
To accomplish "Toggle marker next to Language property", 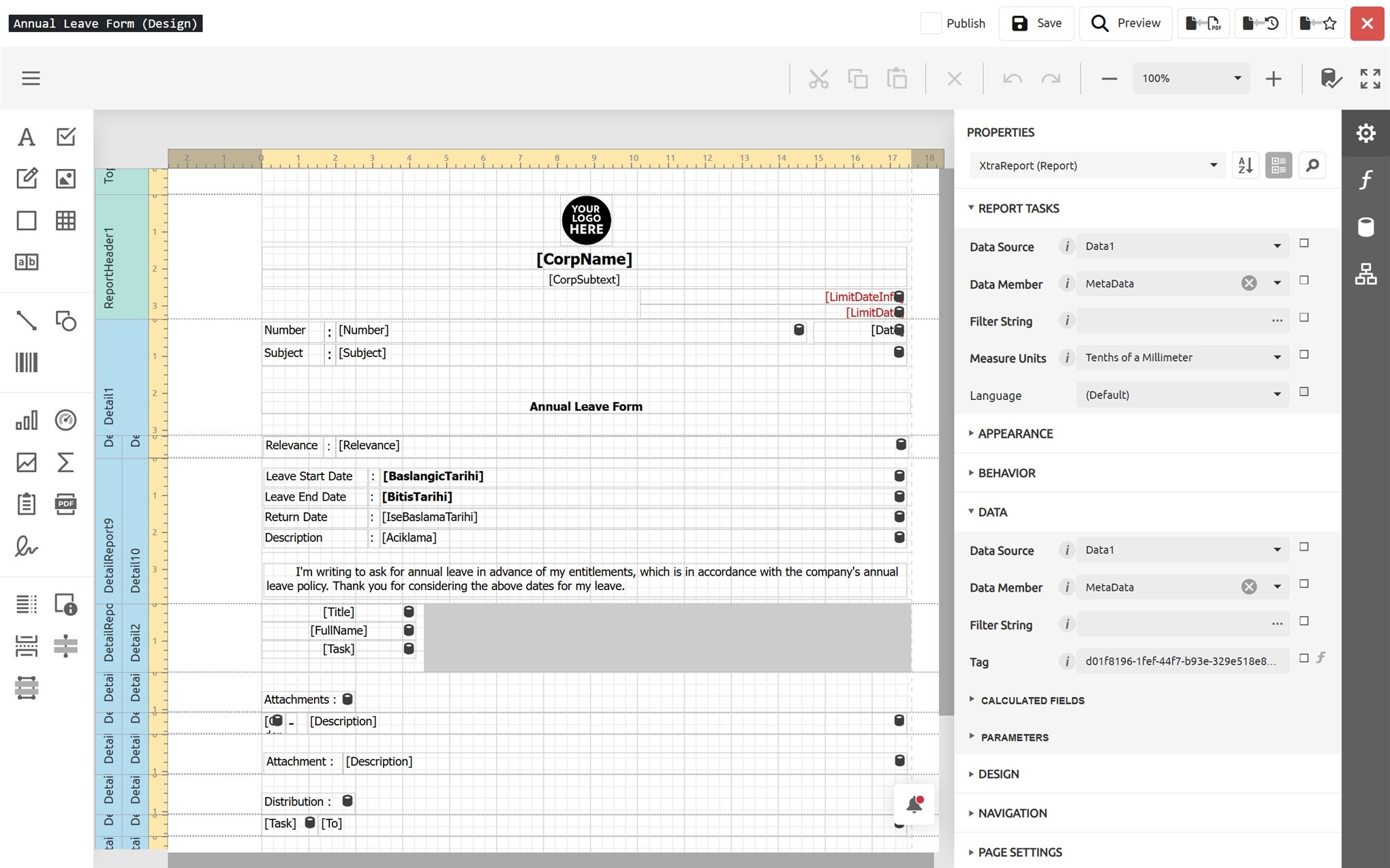I will tap(1304, 392).
